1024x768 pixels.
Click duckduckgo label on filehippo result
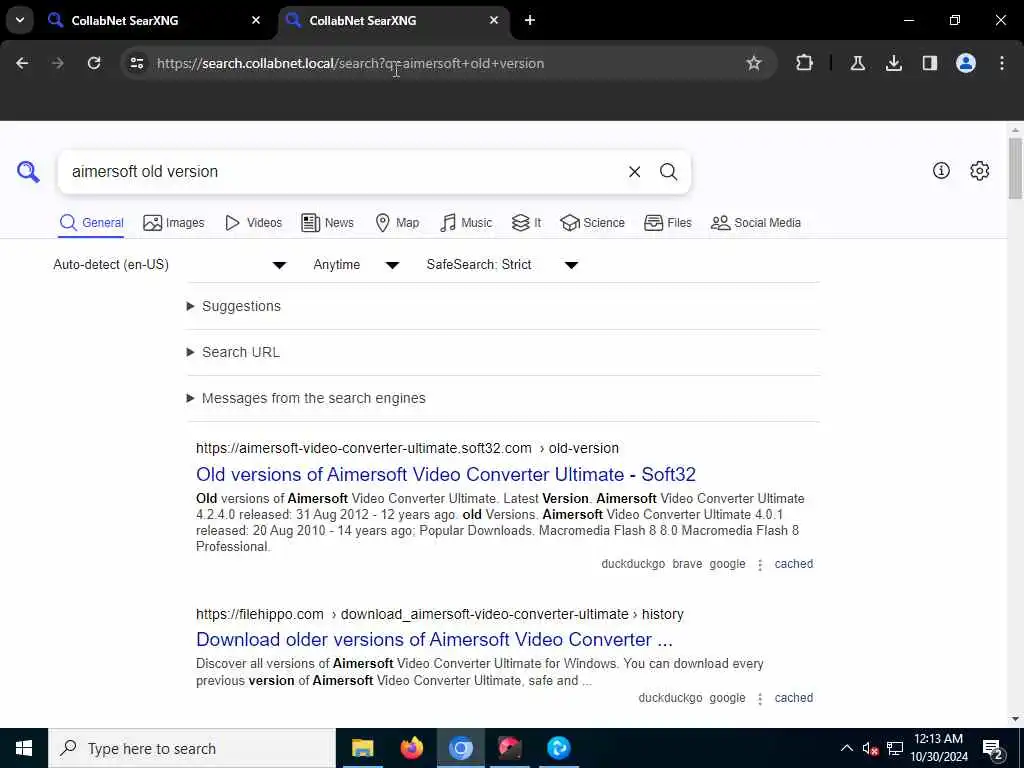click(x=670, y=697)
